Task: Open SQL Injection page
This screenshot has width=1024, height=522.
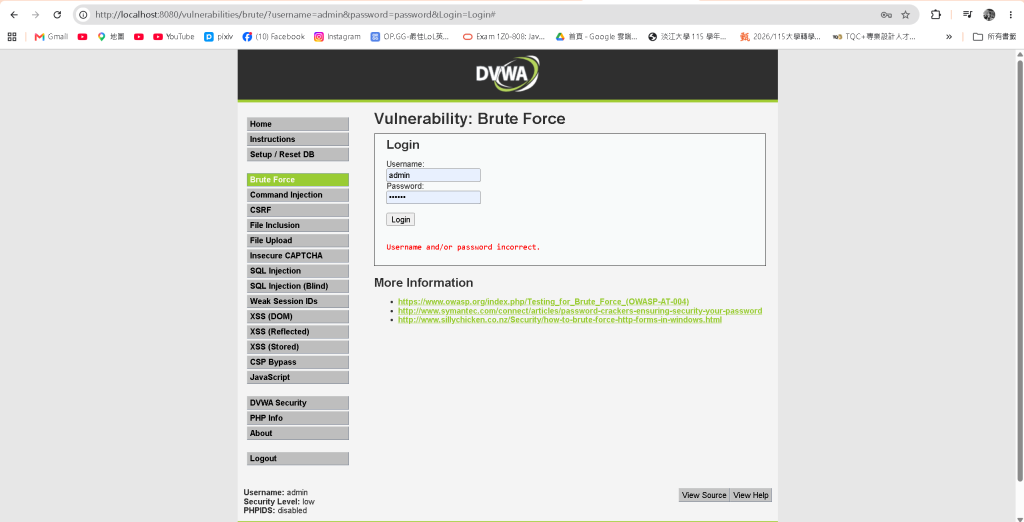Action: (298, 270)
